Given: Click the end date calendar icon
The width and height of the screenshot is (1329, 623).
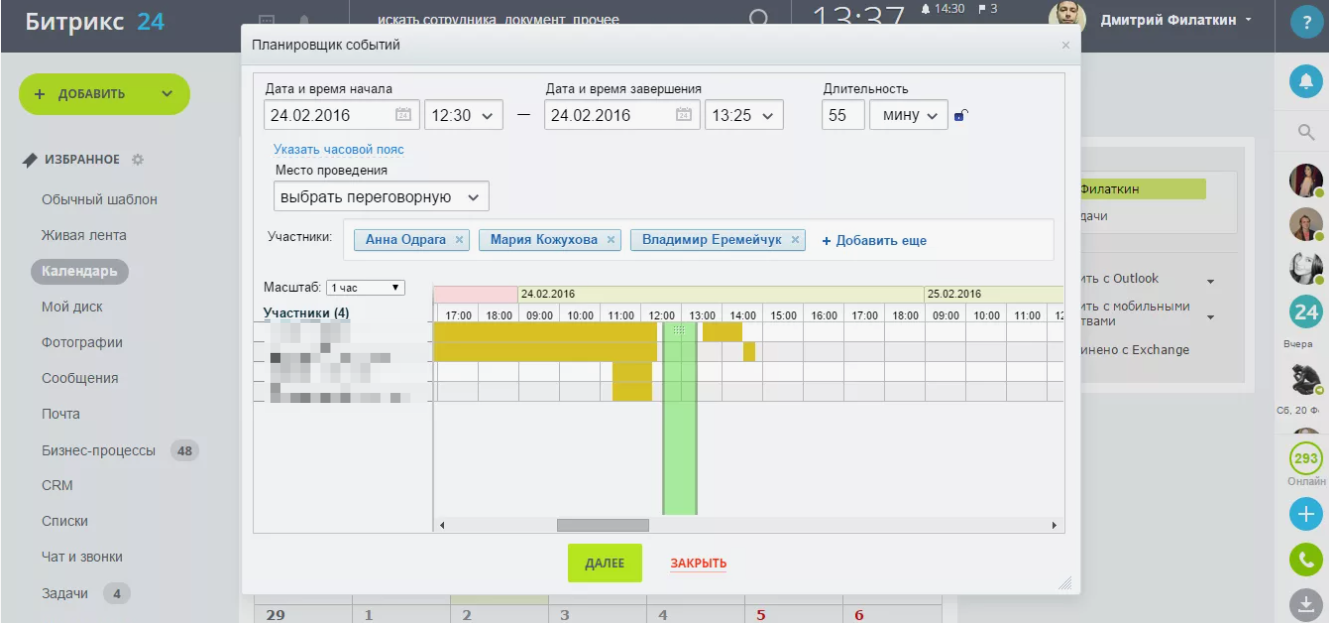Looking at the screenshot, I should click(x=684, y=115).
